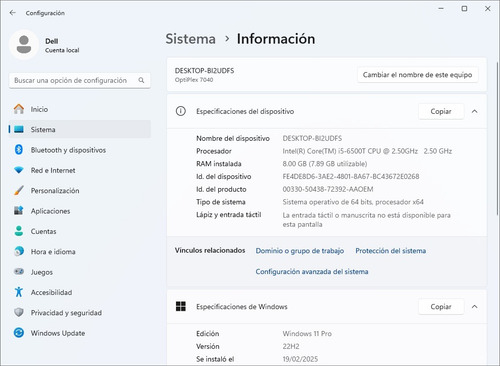The width and height of the screenshot is (500, 366).
Task: Copy the Windows specifications
Action: [441, 306]
